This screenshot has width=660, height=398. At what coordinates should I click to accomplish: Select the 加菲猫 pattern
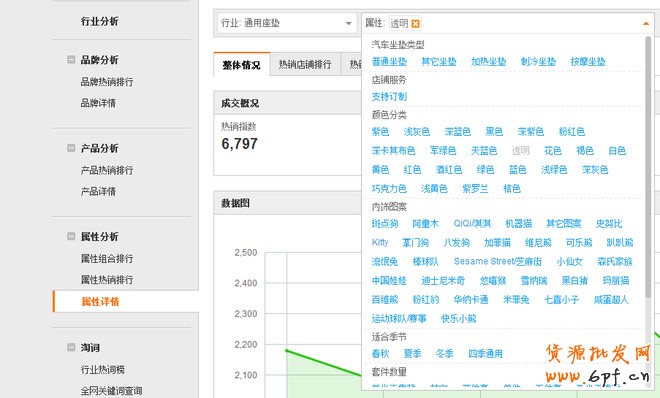[497, 242]
